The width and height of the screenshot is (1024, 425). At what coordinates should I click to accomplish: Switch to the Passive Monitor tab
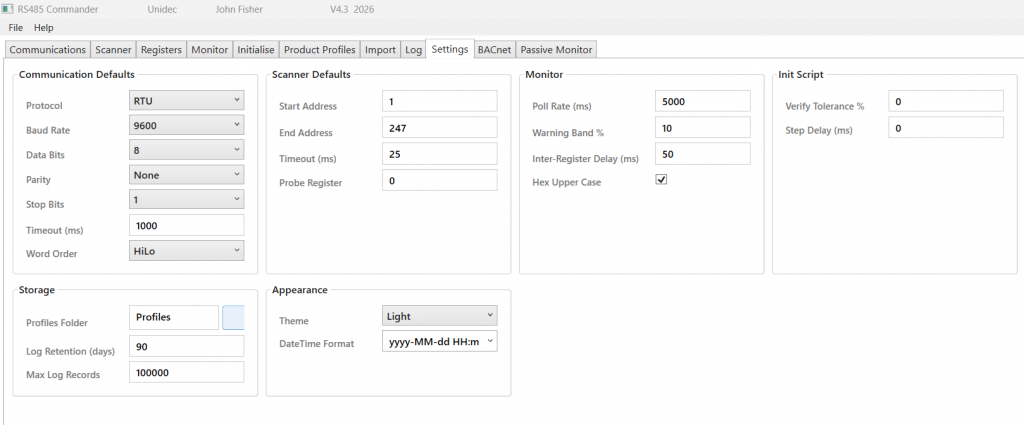557,49
